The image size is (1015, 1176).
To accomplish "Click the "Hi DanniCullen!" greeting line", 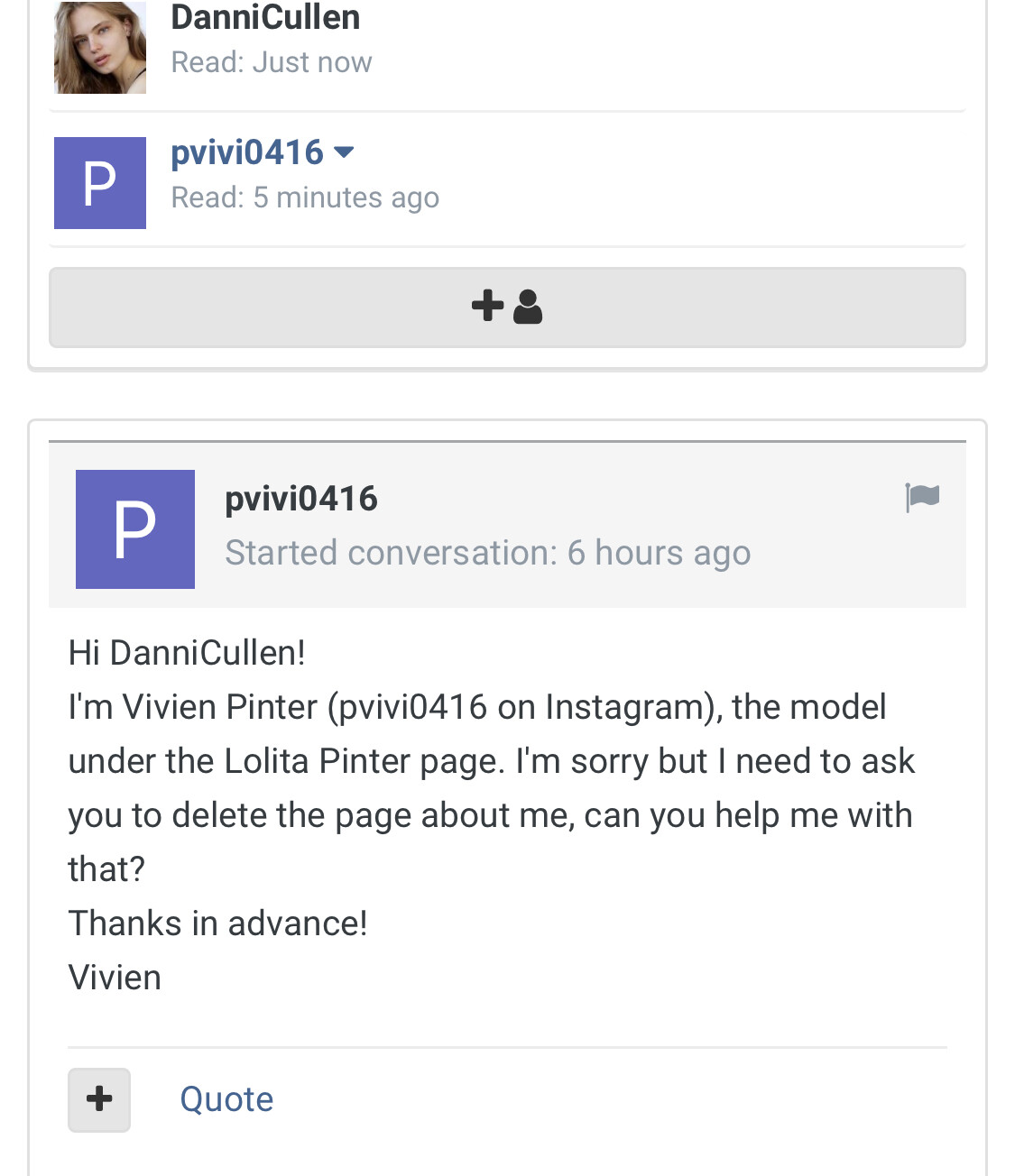I will pos(187,653).
